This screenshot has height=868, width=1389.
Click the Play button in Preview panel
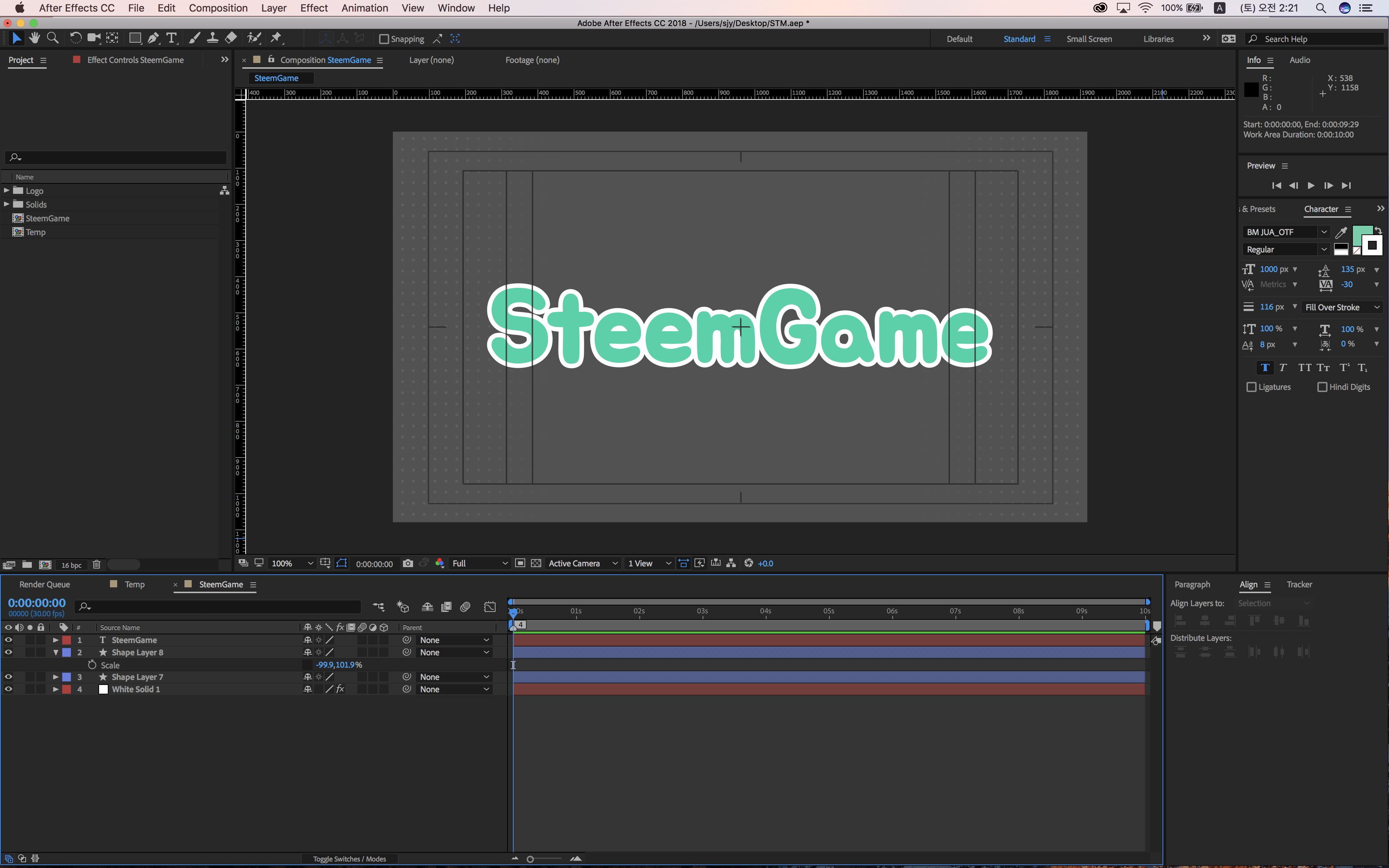[x=1311, y=186]
